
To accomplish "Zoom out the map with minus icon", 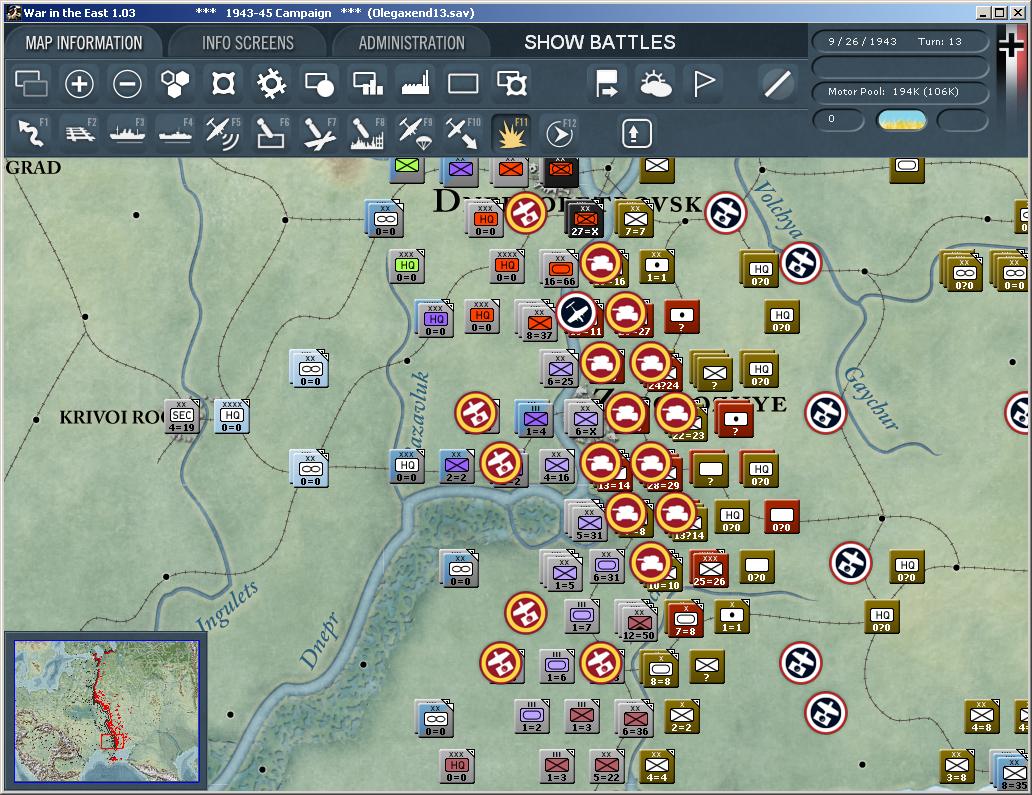I will tap(127, 84).
